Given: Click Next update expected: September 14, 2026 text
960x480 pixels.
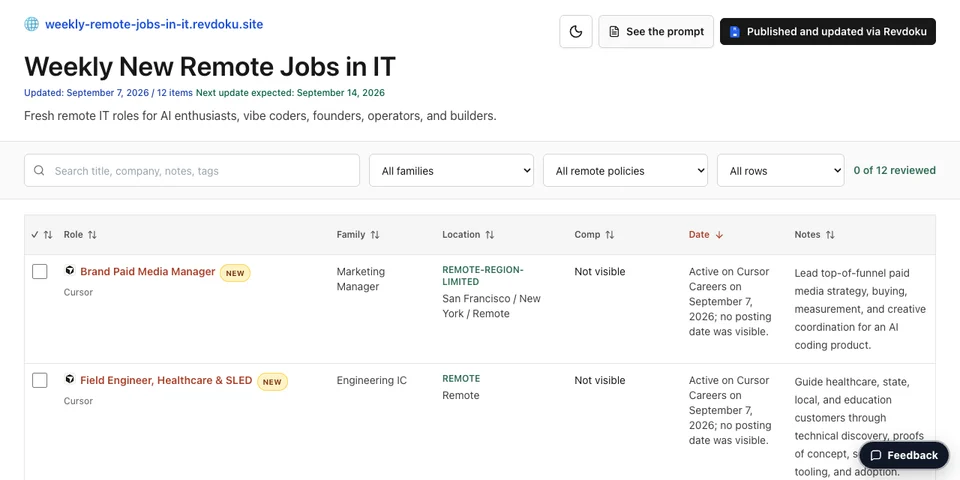Looking at the screenshot, I should 290,93.
